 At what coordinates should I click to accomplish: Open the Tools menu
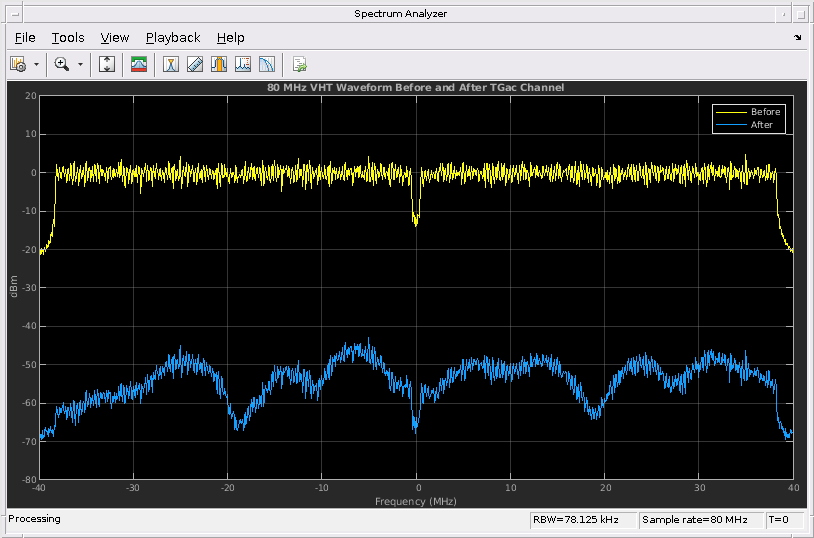point(68,37)
